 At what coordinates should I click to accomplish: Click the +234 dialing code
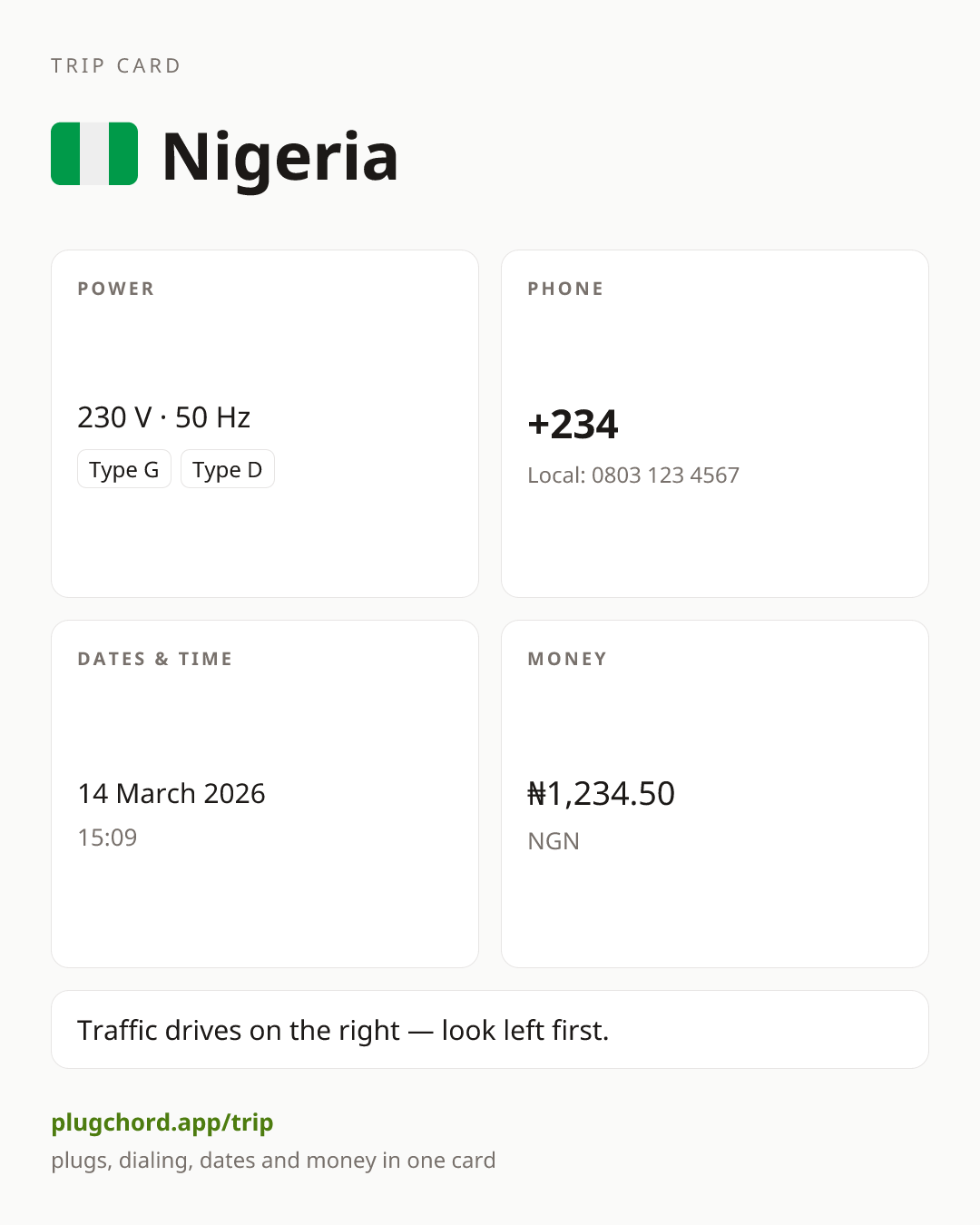pyautogui.click(x=573, y=424)
